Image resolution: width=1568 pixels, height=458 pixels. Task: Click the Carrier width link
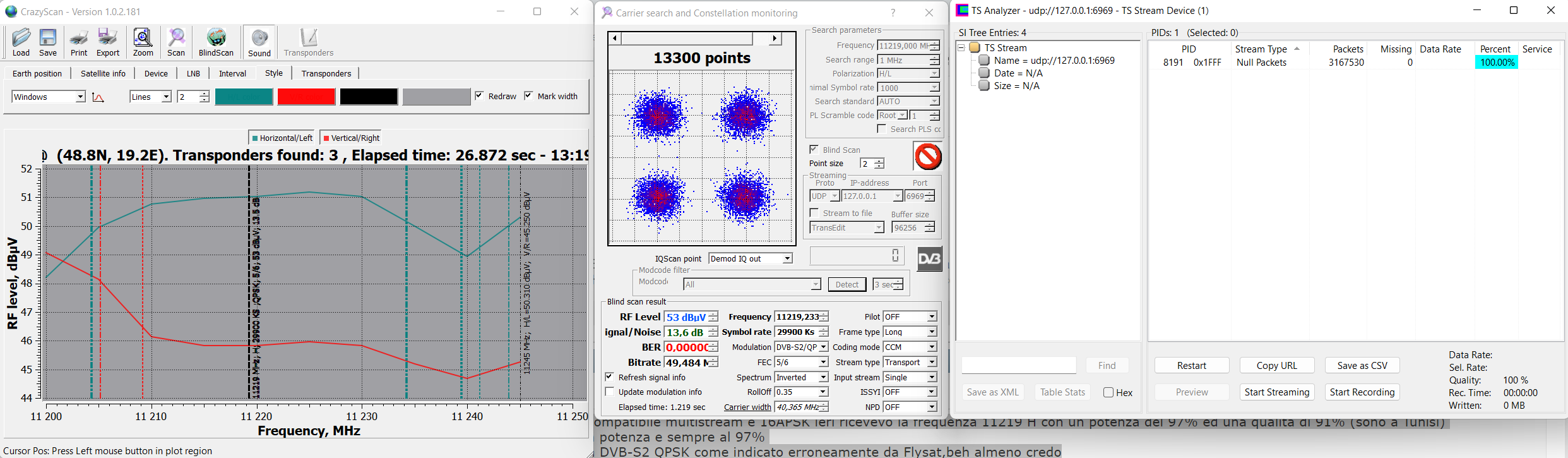coord(747,407)
